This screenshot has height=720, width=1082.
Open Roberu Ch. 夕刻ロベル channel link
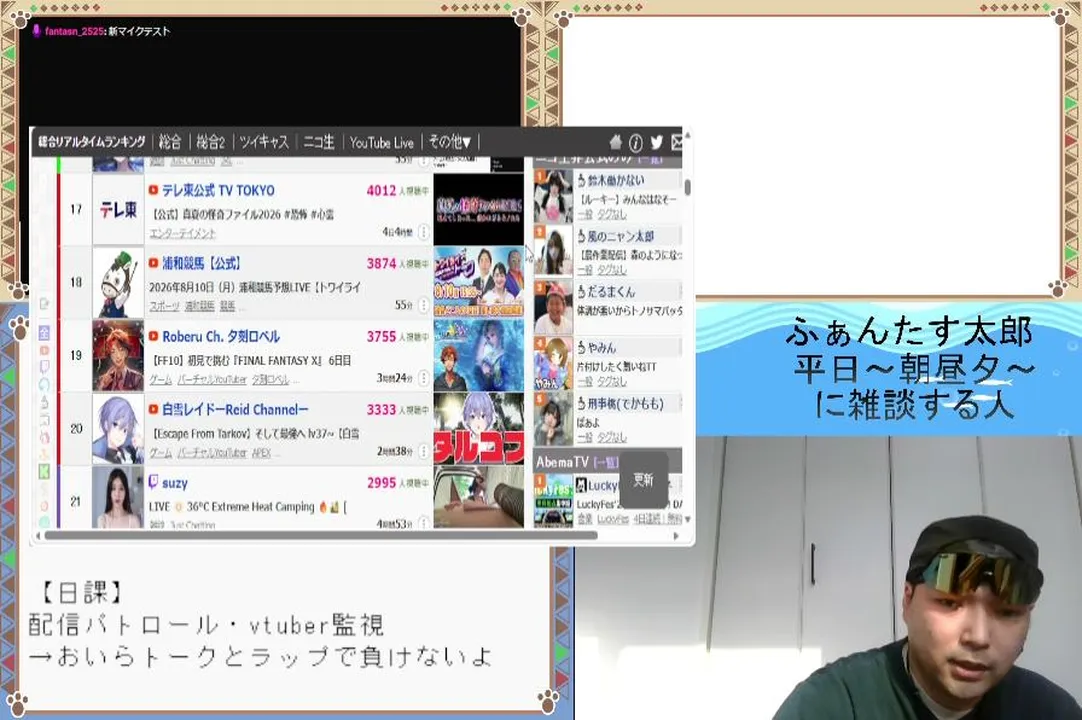pyautogui.click(x=221, y=336)
